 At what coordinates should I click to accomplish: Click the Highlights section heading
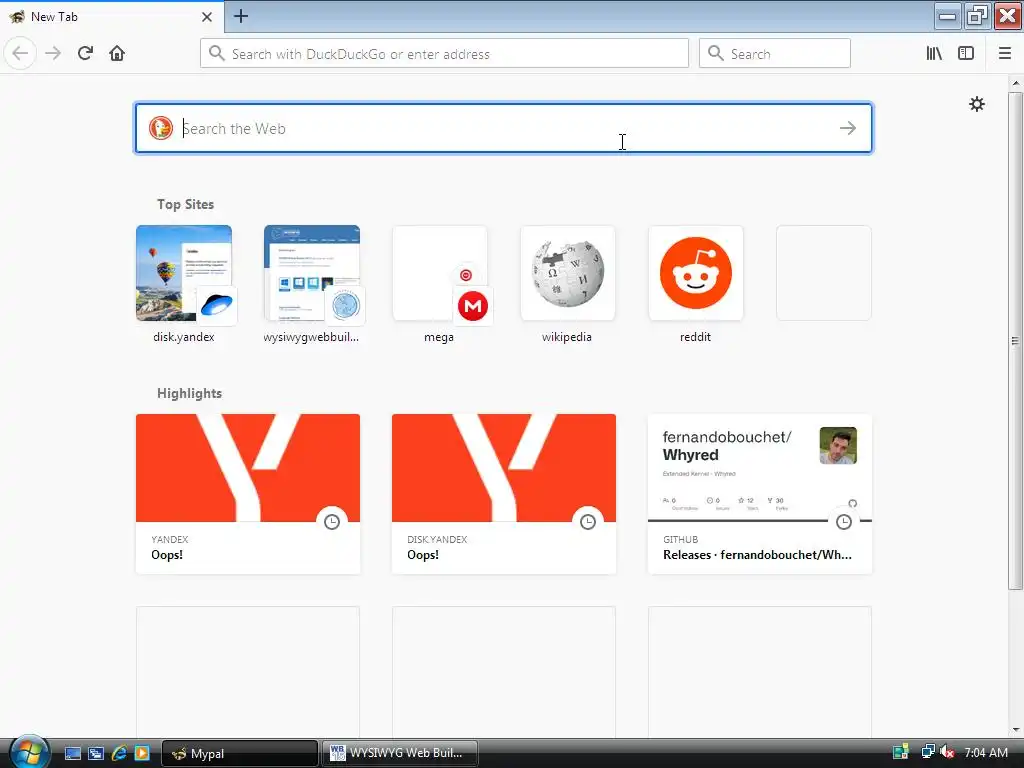(189, 393)
